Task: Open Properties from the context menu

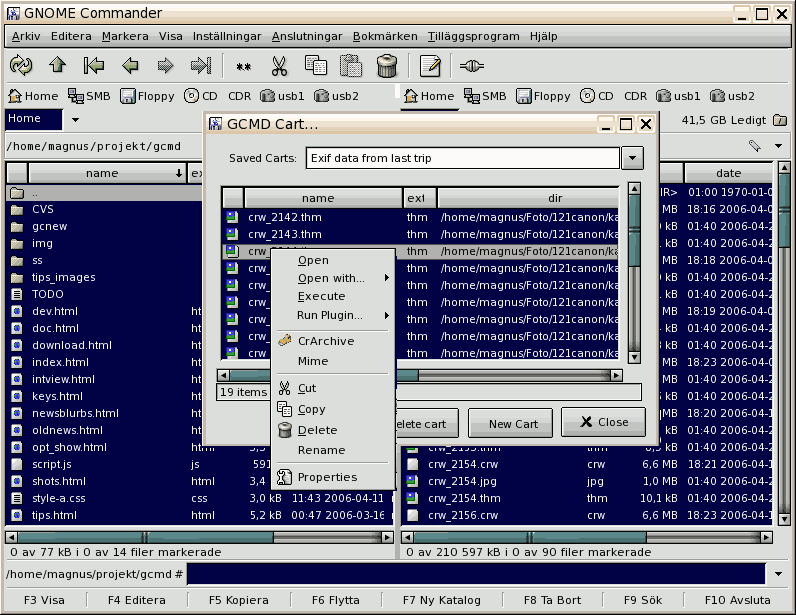Action: 334,477
